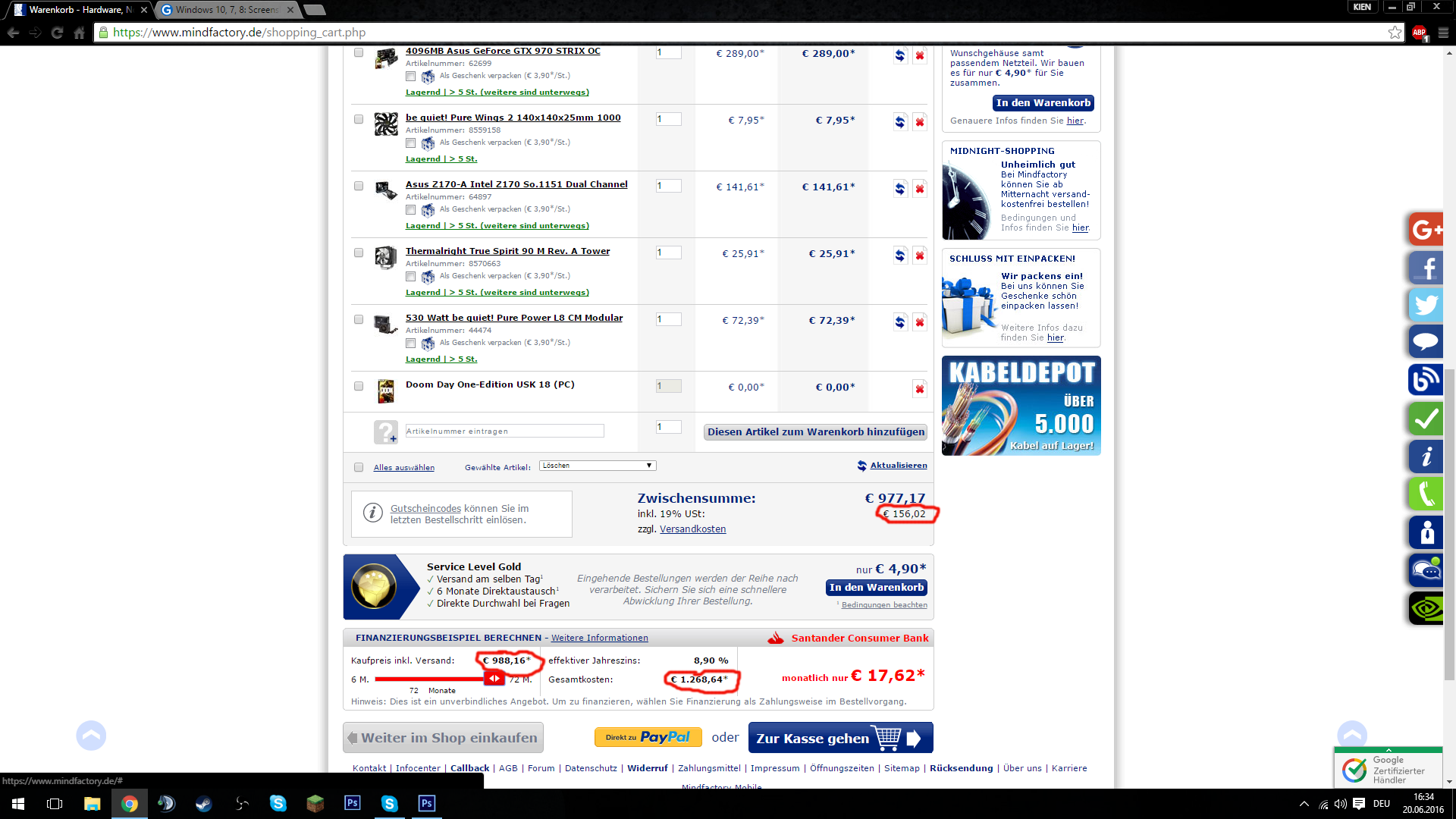Image resolution: width=1456 pixels, height=819 pixels.
Task: Click Diesen Artikel zum Warenkorb hinzufügen
Action: [x=816, y=431]
